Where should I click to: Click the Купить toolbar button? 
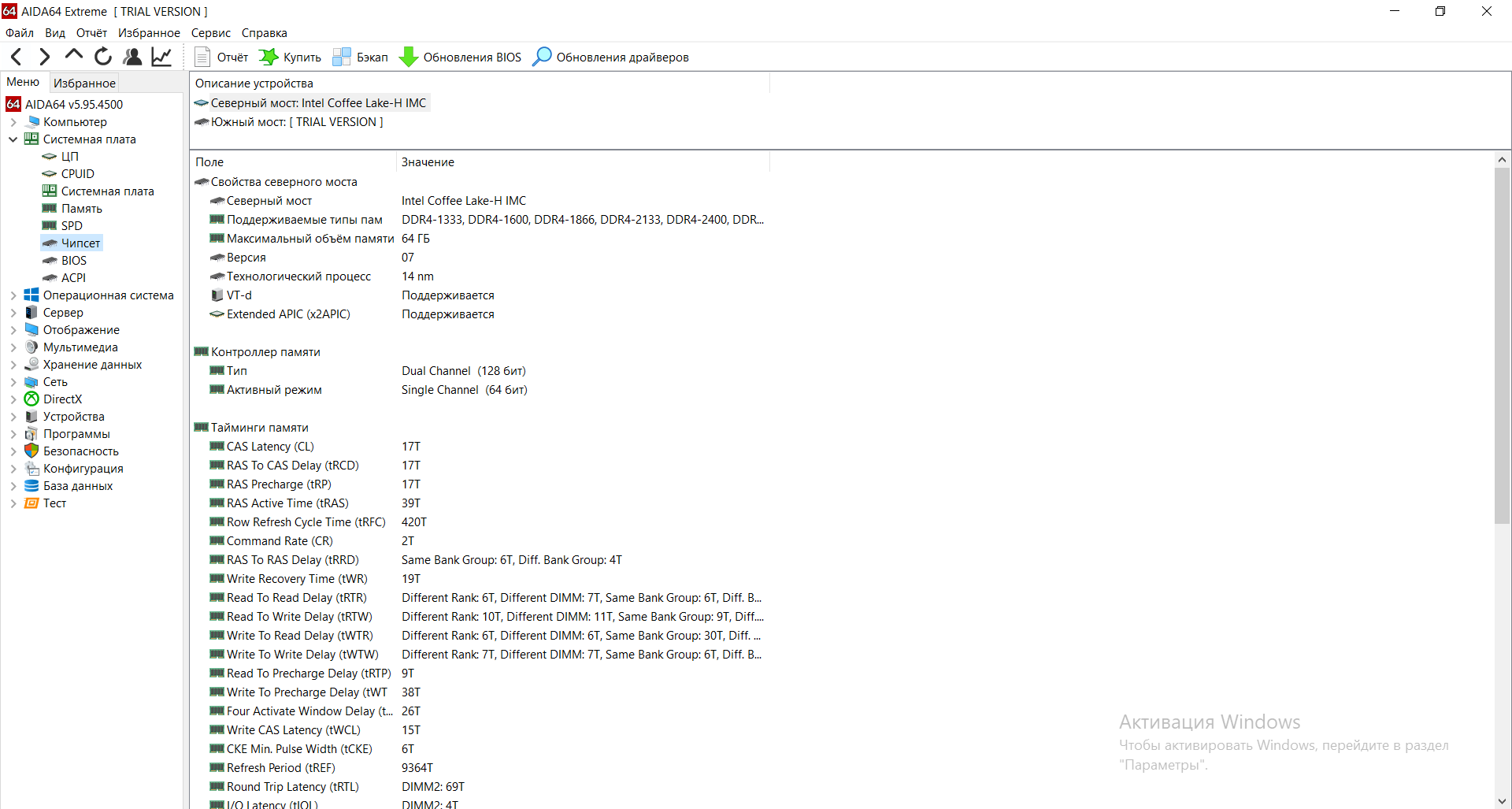[x=291, y=57]
